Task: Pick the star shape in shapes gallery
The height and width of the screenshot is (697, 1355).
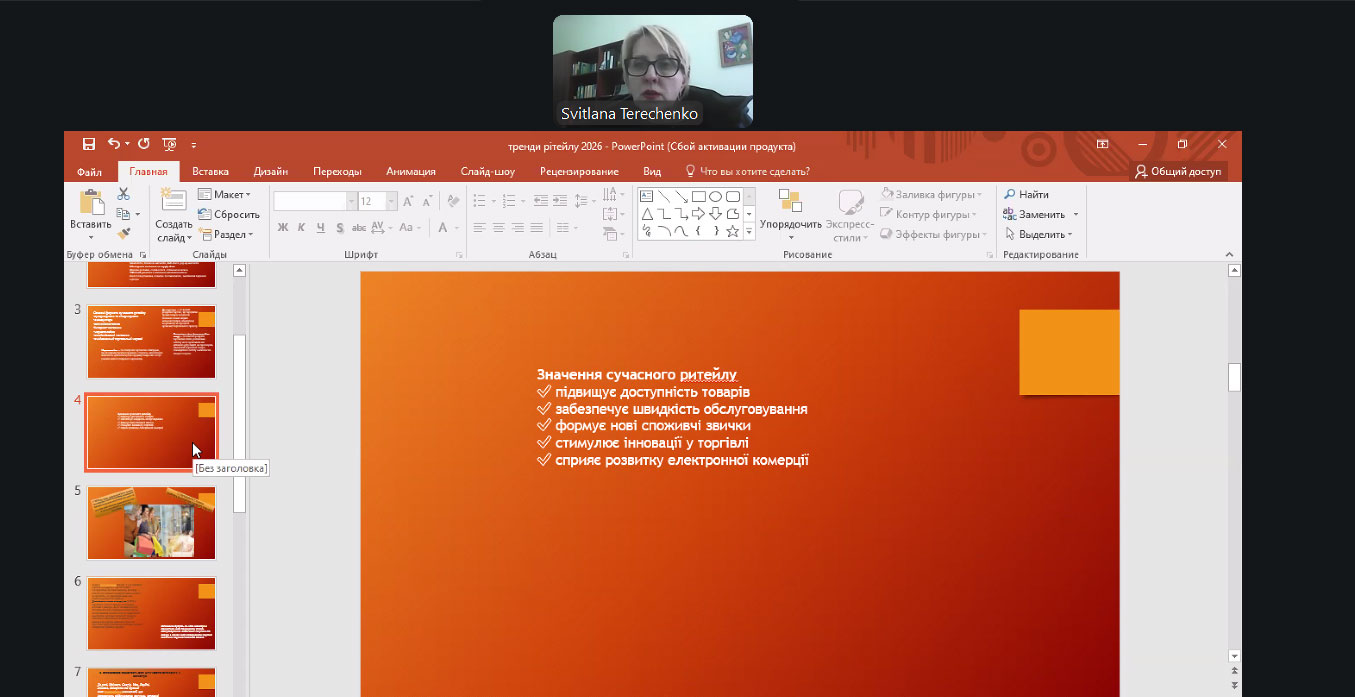Action: coord(732,232)
